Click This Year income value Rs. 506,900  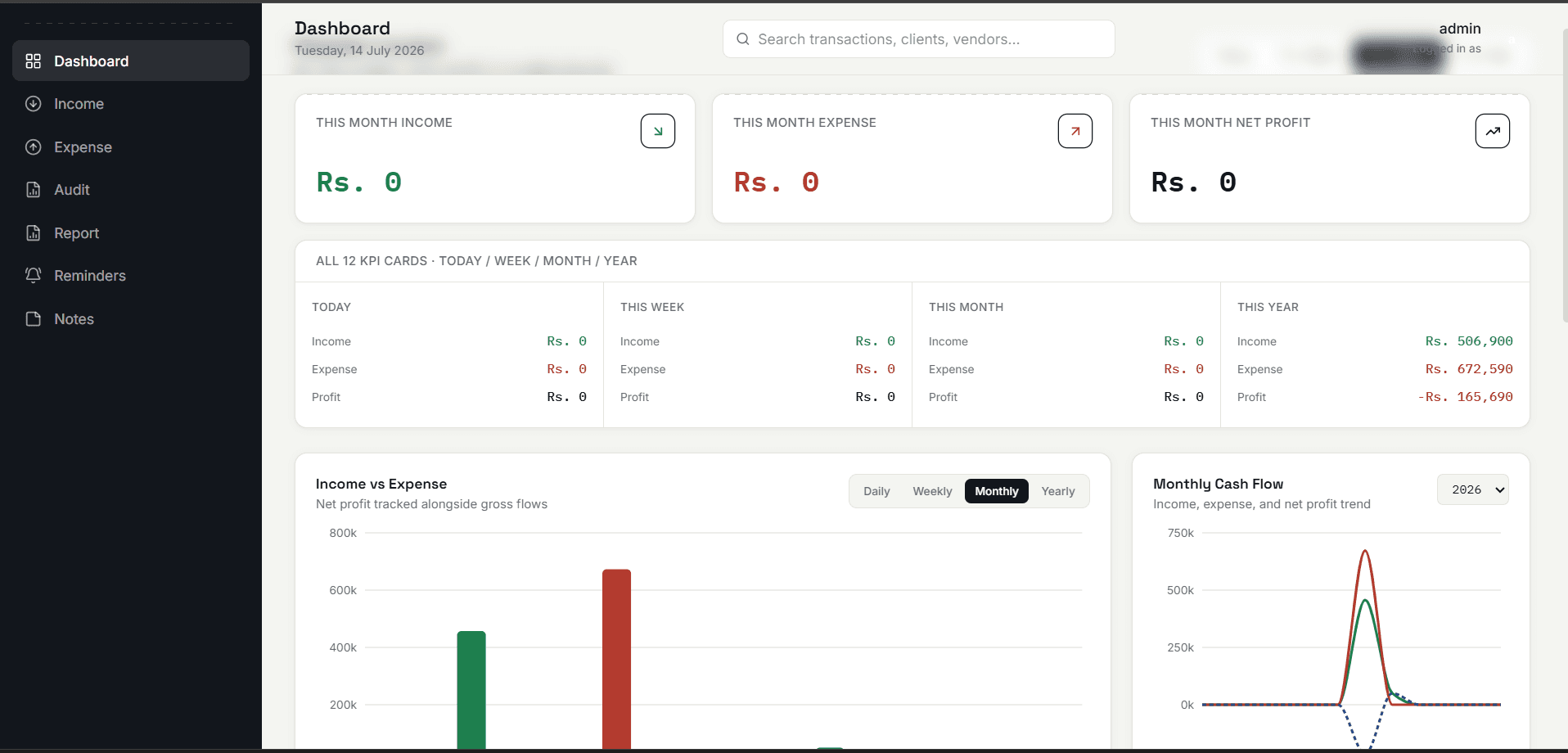[1469, 341]
